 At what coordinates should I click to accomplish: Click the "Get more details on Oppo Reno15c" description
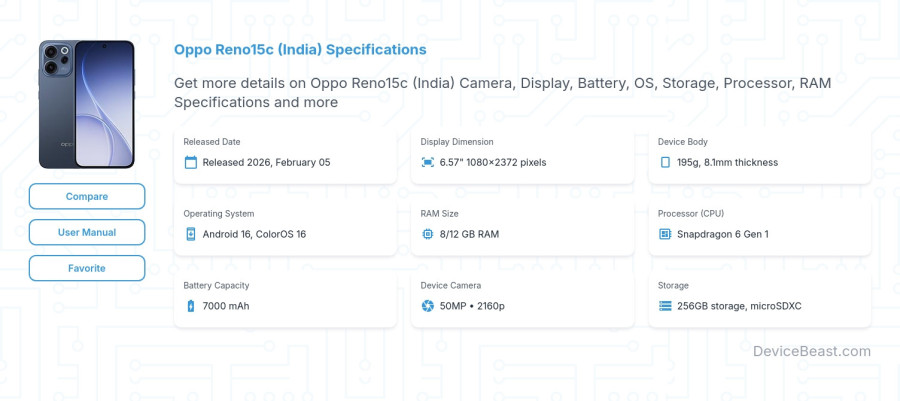503,92
